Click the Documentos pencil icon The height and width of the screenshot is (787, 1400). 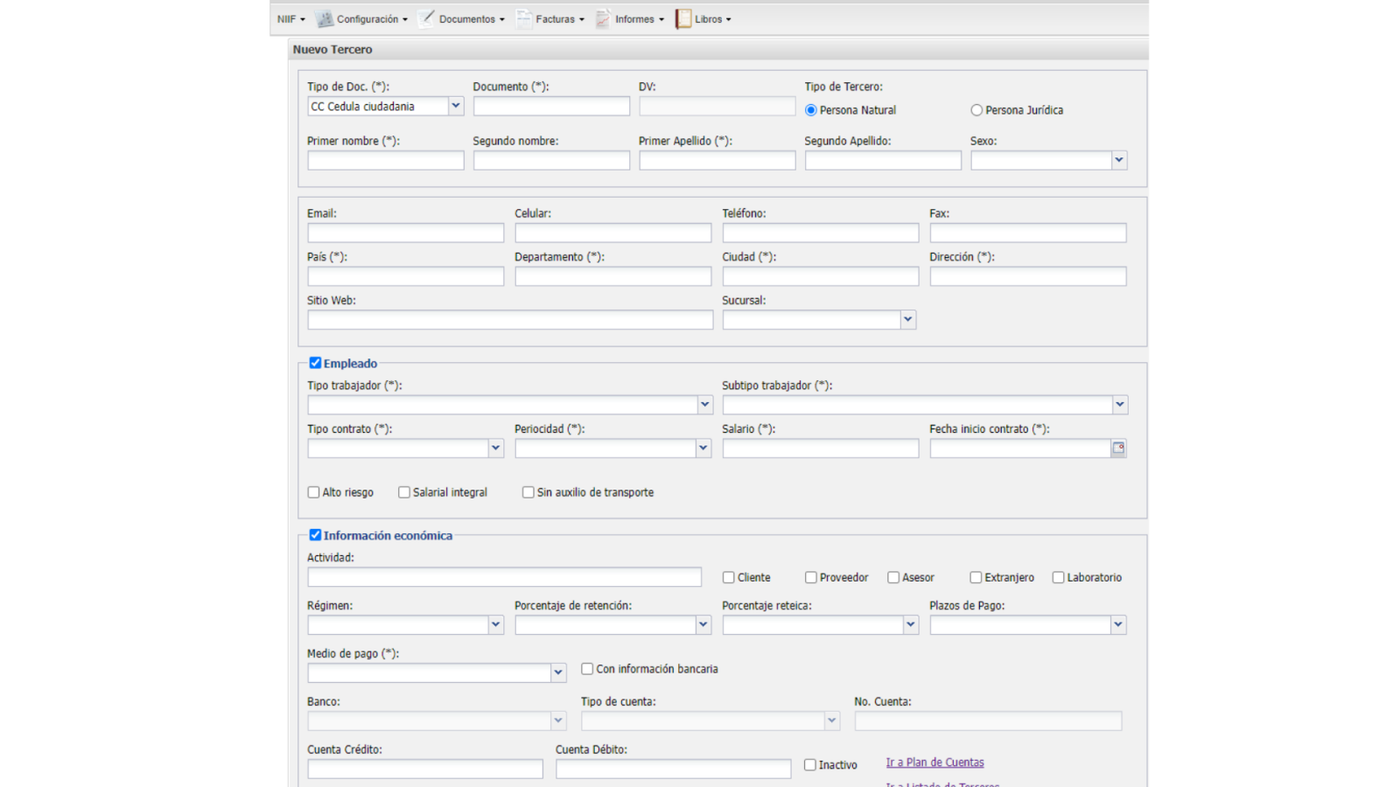pyautogui.click(x=427, y=18)
